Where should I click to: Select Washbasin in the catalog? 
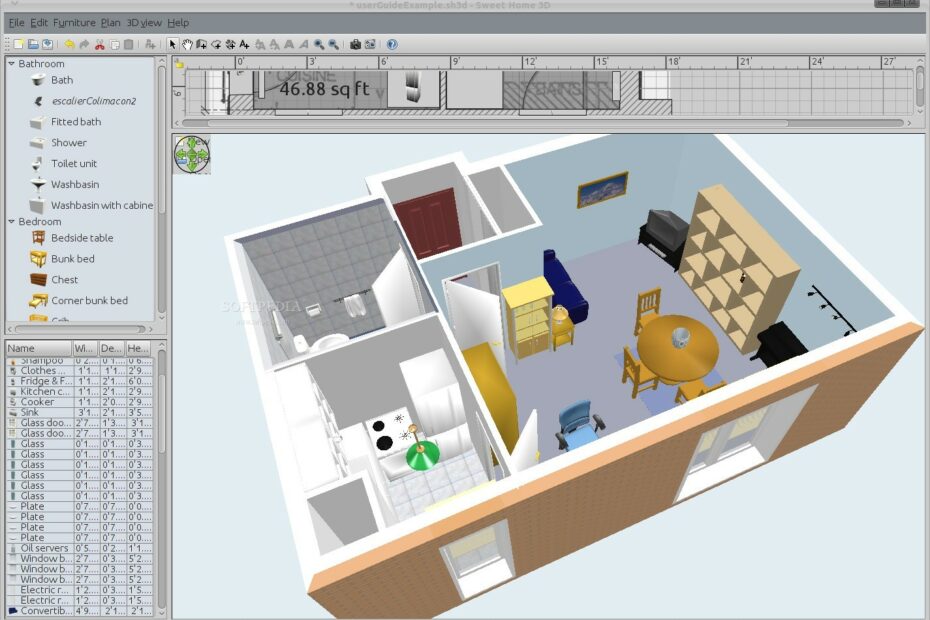(75, 184)
